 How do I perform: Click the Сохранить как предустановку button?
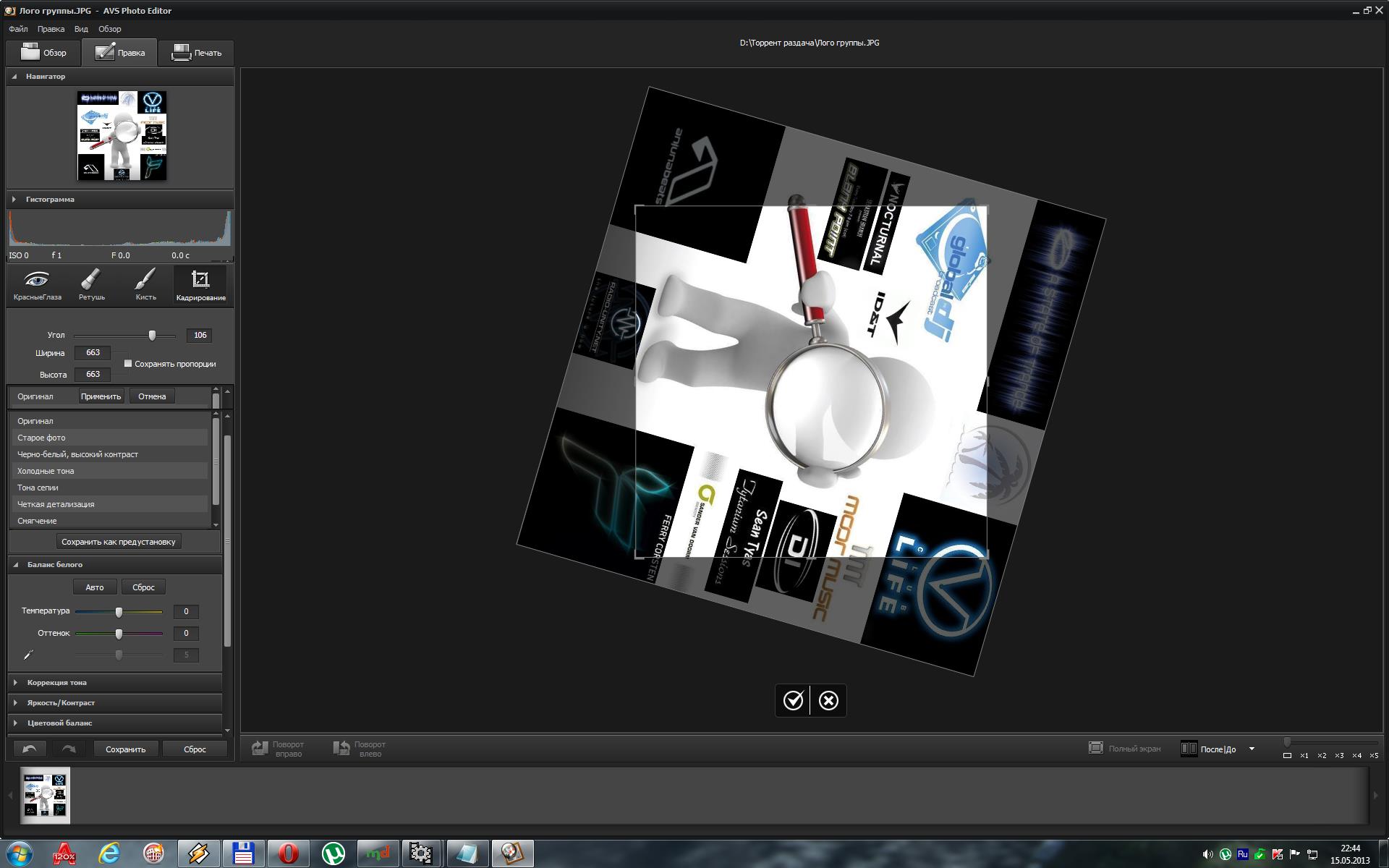[x=118, y=542]
